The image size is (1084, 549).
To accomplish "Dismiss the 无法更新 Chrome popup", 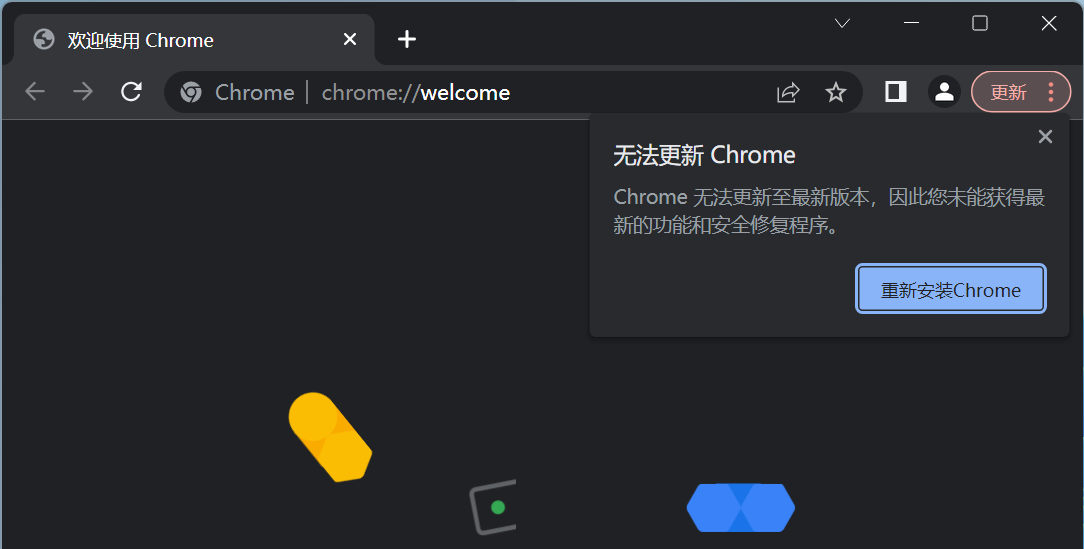I will [x=1045, y=137].
